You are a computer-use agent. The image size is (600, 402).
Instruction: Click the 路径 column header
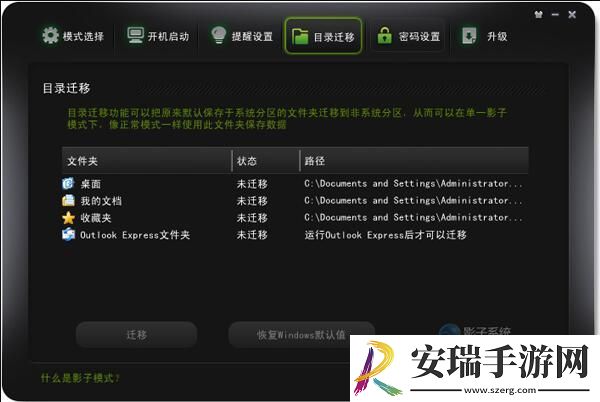[414, 161]
